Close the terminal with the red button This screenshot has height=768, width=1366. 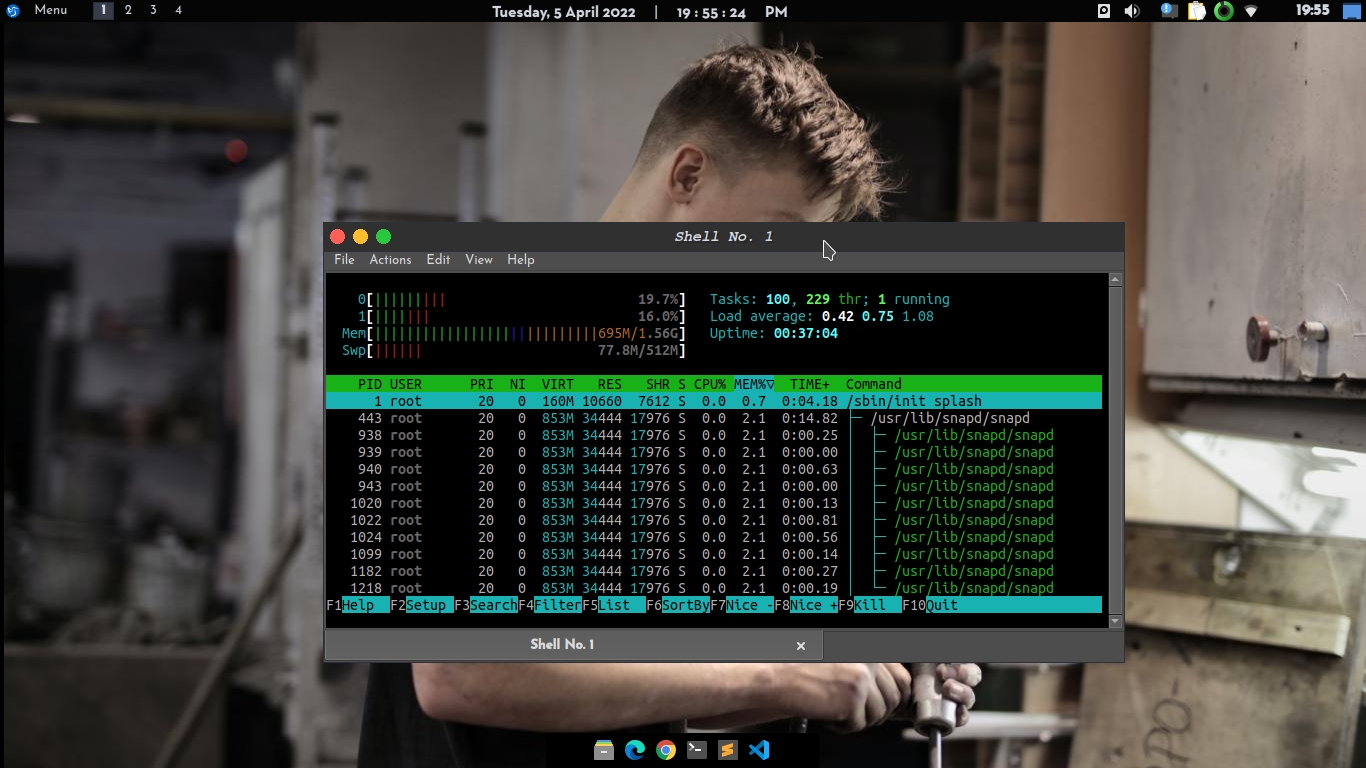point(338,237)
